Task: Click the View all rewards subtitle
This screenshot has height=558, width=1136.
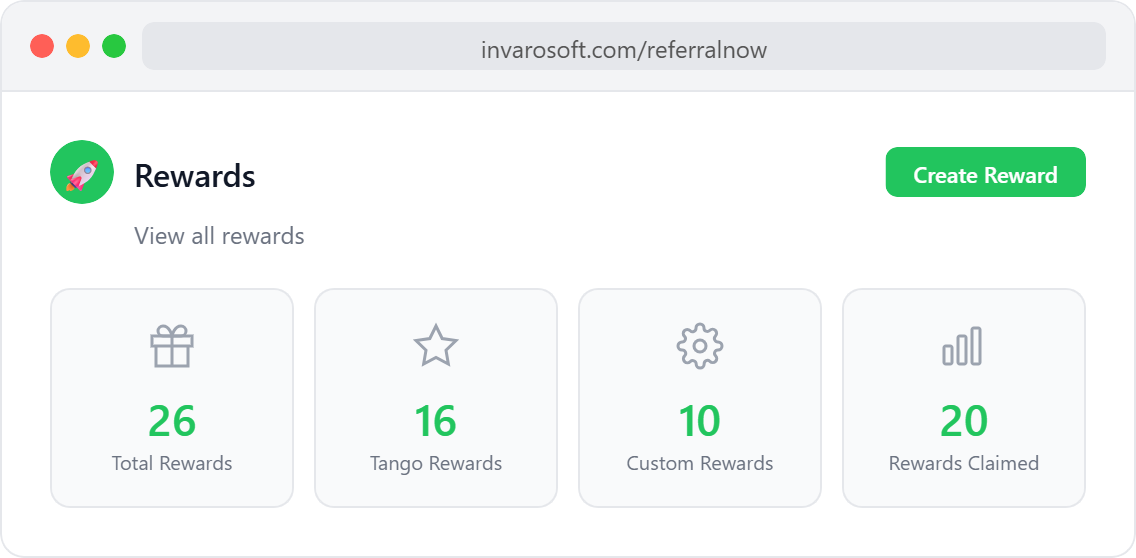Action: click(x=220, y=236)
